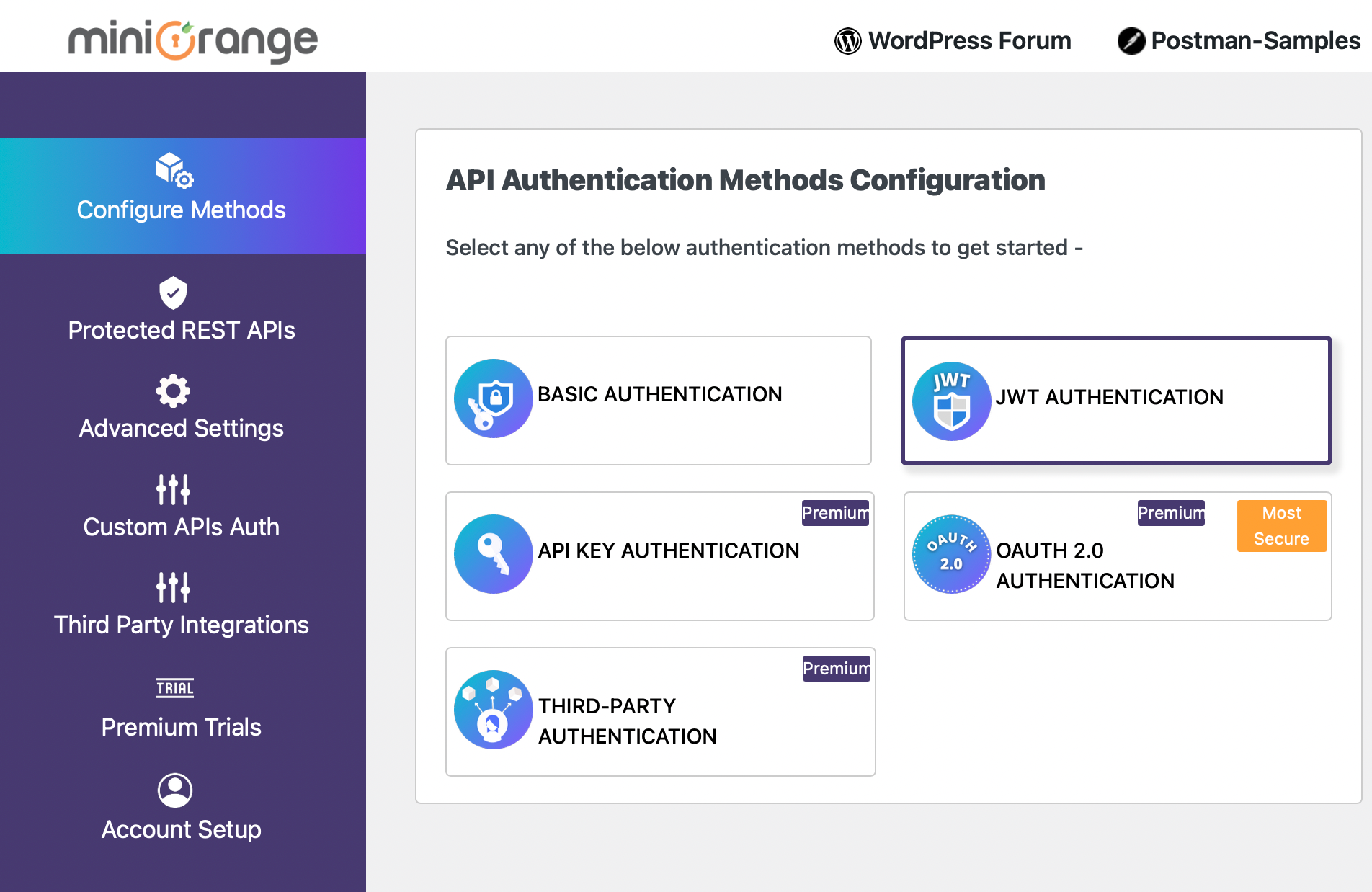Viewport: 1372px width, 892px height.
Task: Click the Premium Trials TRIAL icon
Action: tap(174, 688)
